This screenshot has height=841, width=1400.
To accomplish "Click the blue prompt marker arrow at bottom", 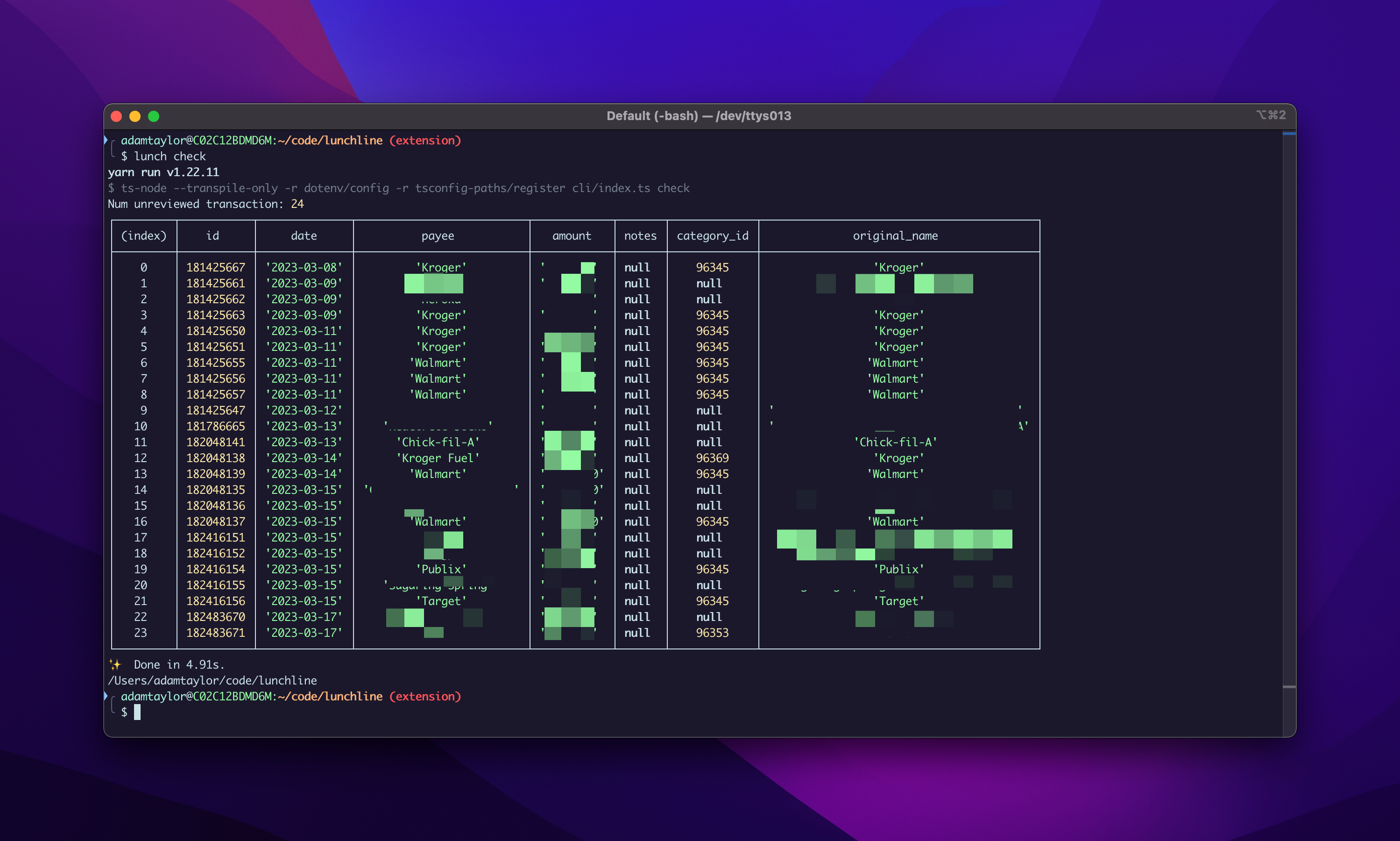I will (x=106, y=696).
